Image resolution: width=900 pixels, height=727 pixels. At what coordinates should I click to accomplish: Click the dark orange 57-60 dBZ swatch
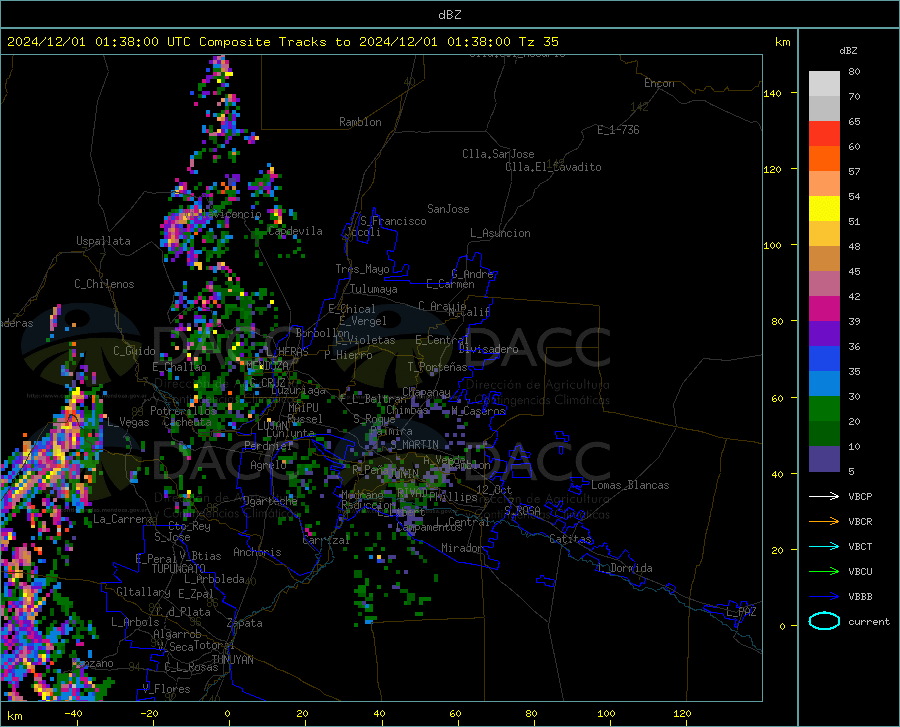click(x=824, y=159)
